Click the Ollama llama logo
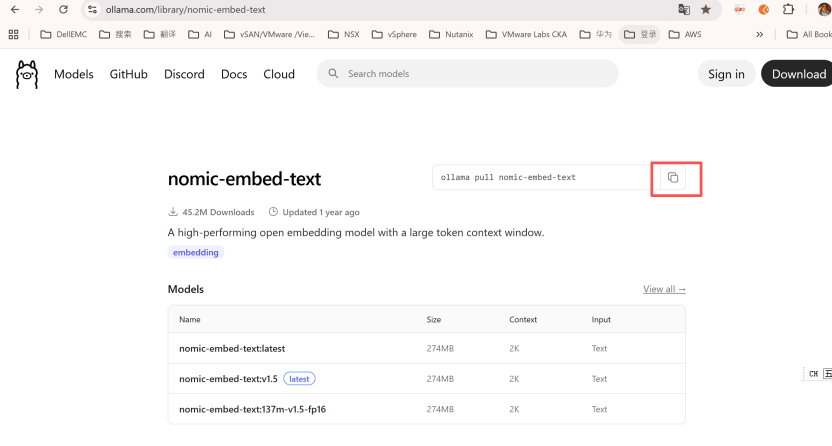 (26, 74)
